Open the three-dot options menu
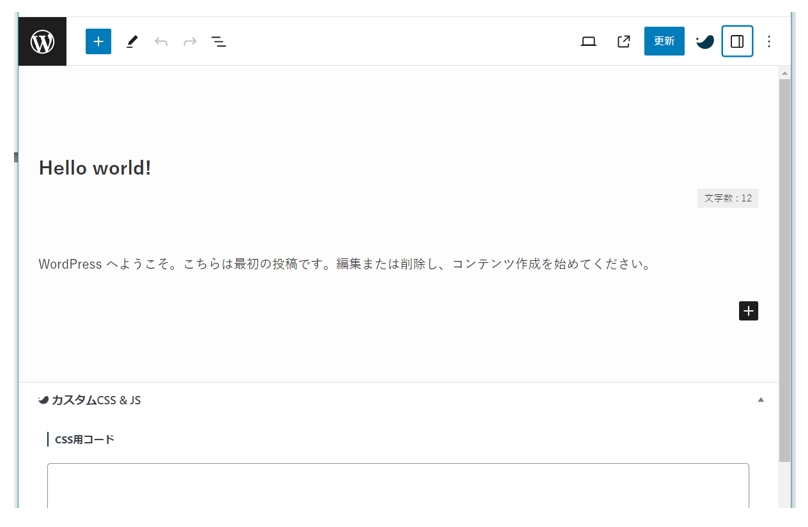The image size is (808, 527). click(769, 41)
